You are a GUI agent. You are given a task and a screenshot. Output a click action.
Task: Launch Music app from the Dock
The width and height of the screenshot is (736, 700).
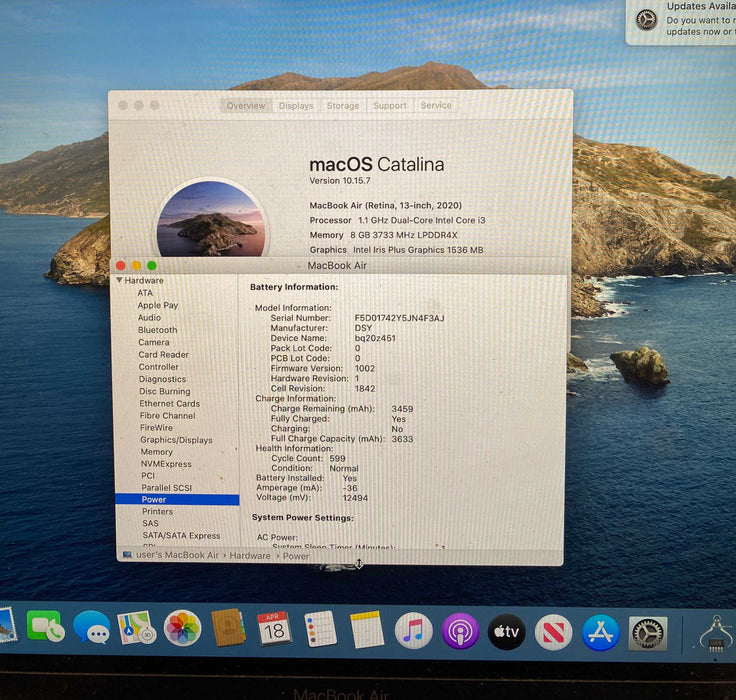[x=414, y=631]
